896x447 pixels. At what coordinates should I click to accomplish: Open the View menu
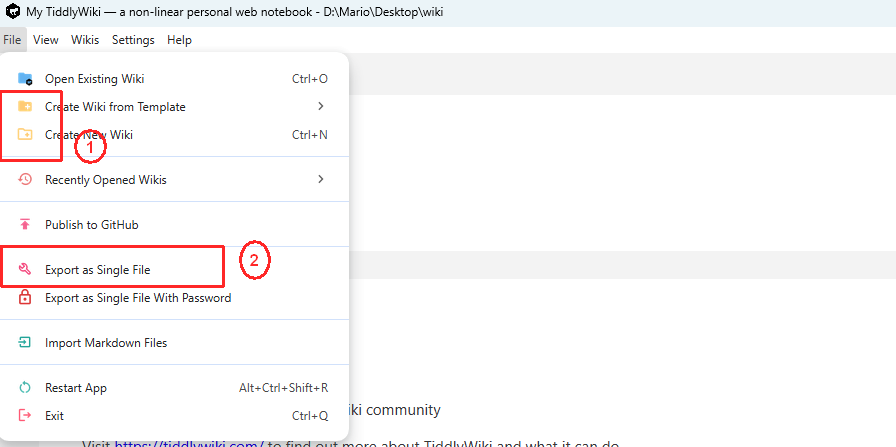[46, 40]
